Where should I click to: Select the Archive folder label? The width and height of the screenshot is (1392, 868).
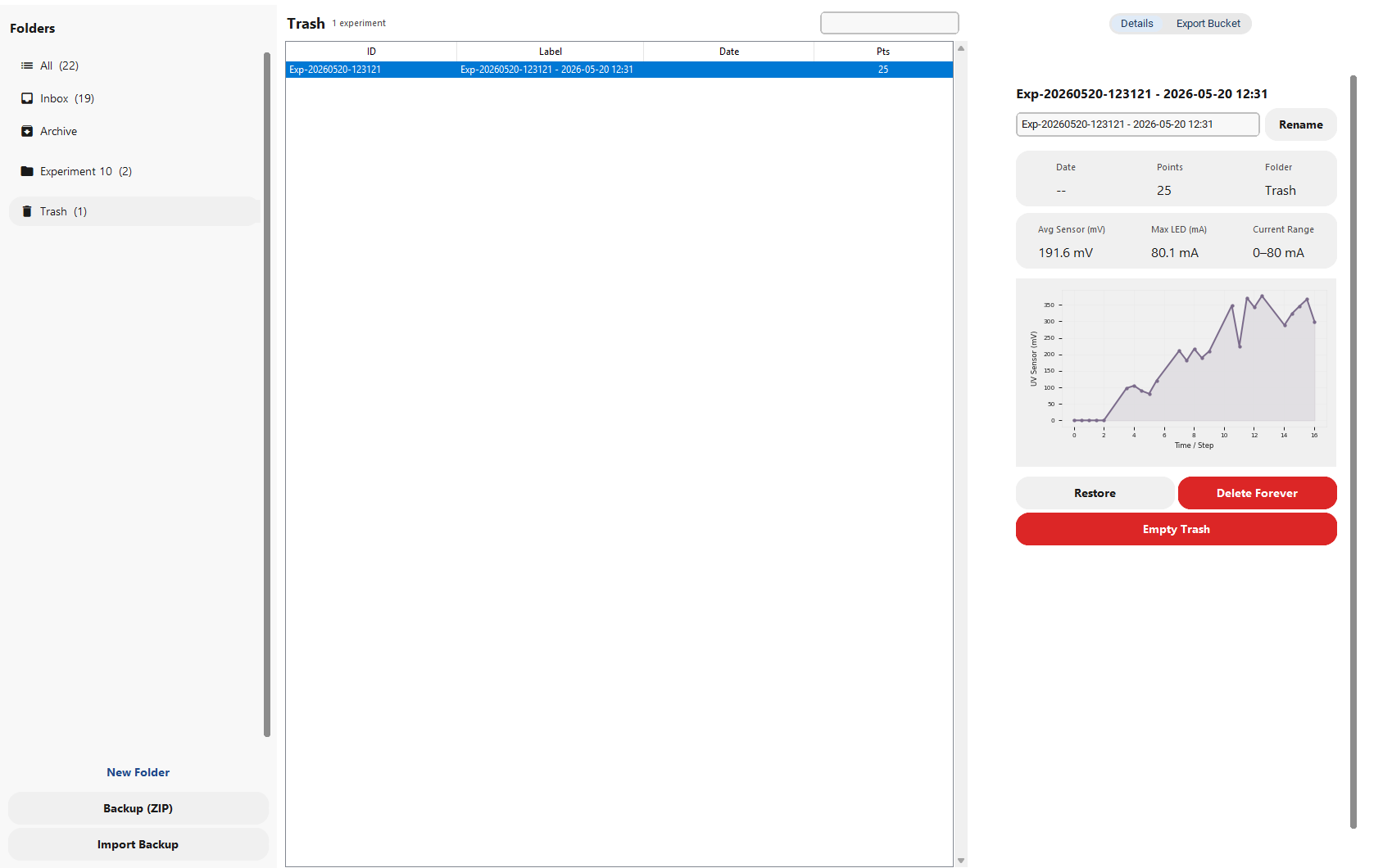pyautogui.click(x=58, y=131)
